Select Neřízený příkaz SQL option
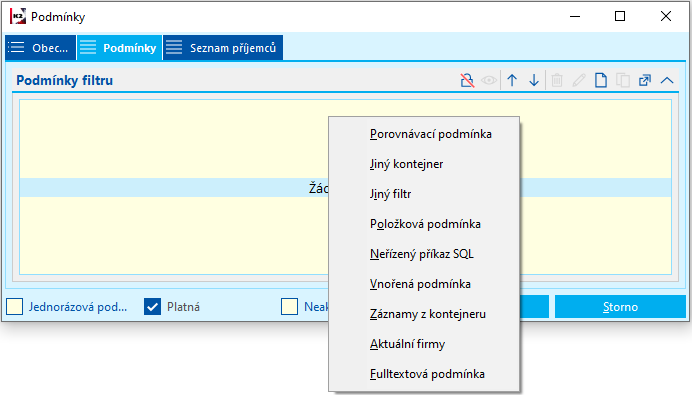This screenshot has width=692, height=395. (424, 254)
